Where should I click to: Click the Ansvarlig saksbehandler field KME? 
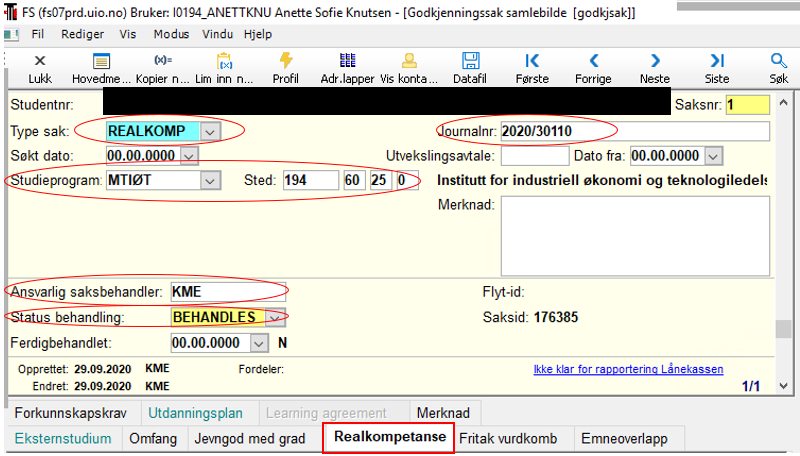point(228,292)
